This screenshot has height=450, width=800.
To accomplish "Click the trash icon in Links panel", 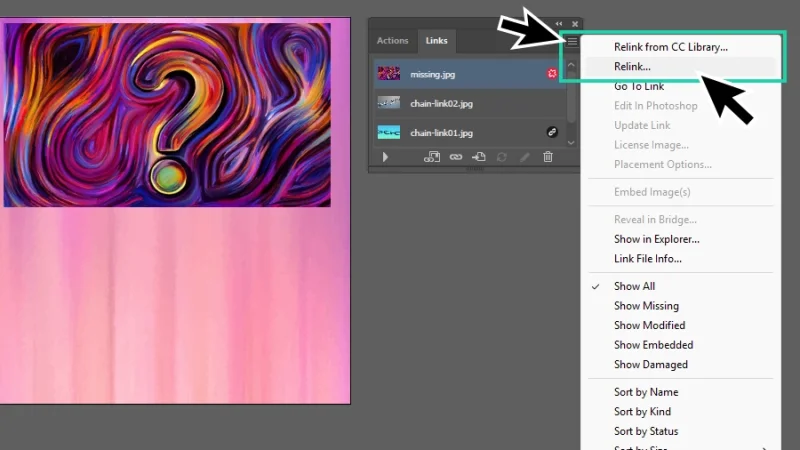I will (548, 157).
